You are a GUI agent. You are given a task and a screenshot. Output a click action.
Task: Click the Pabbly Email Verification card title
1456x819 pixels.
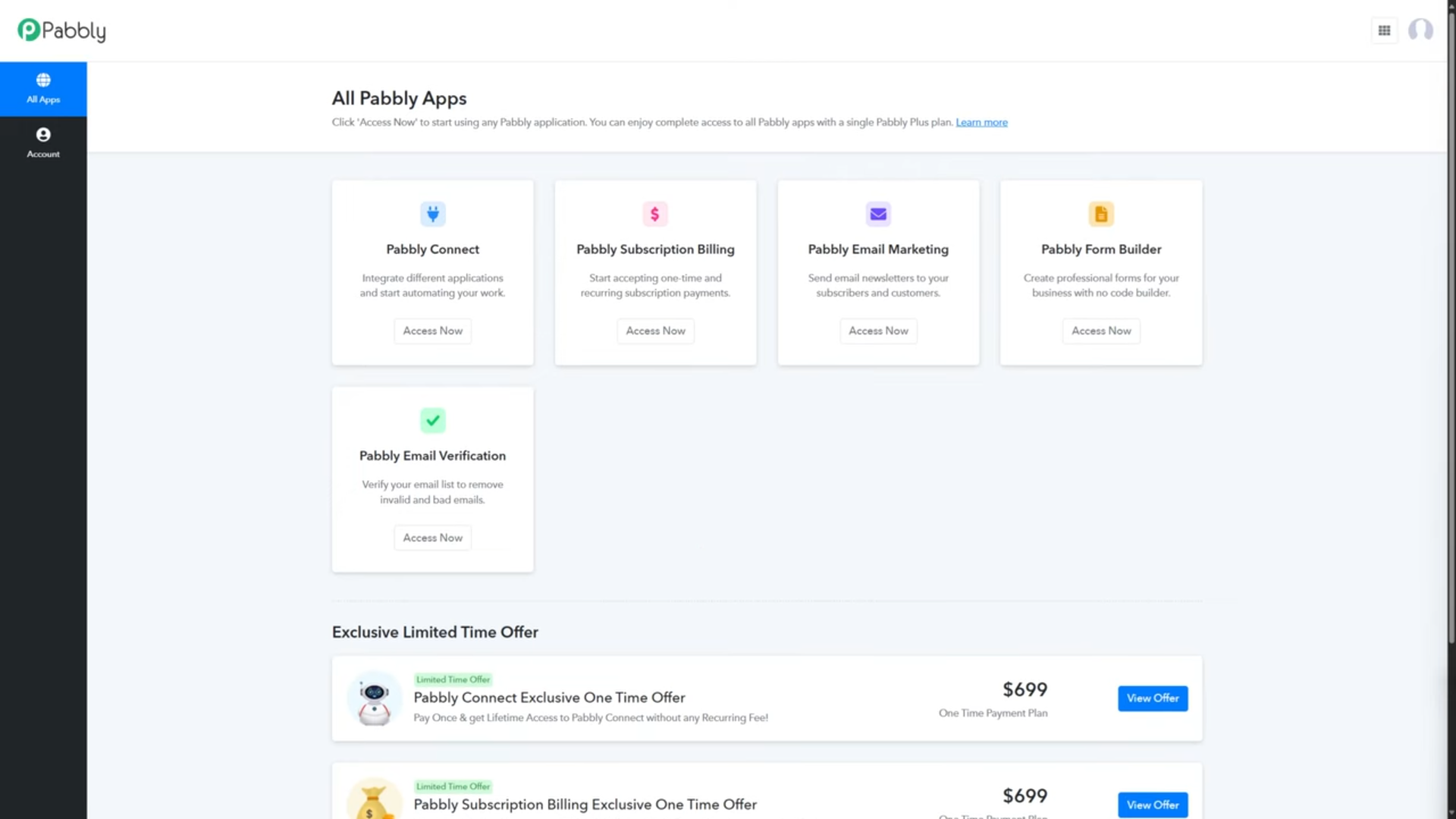(432, 456)
